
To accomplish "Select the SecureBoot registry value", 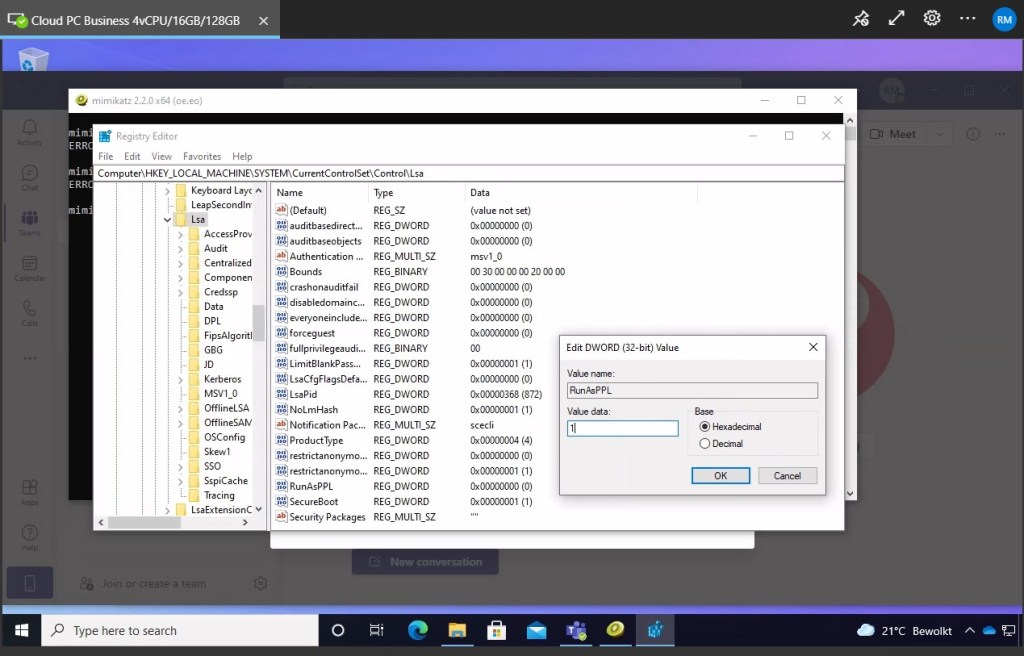I will pos(313,502).
